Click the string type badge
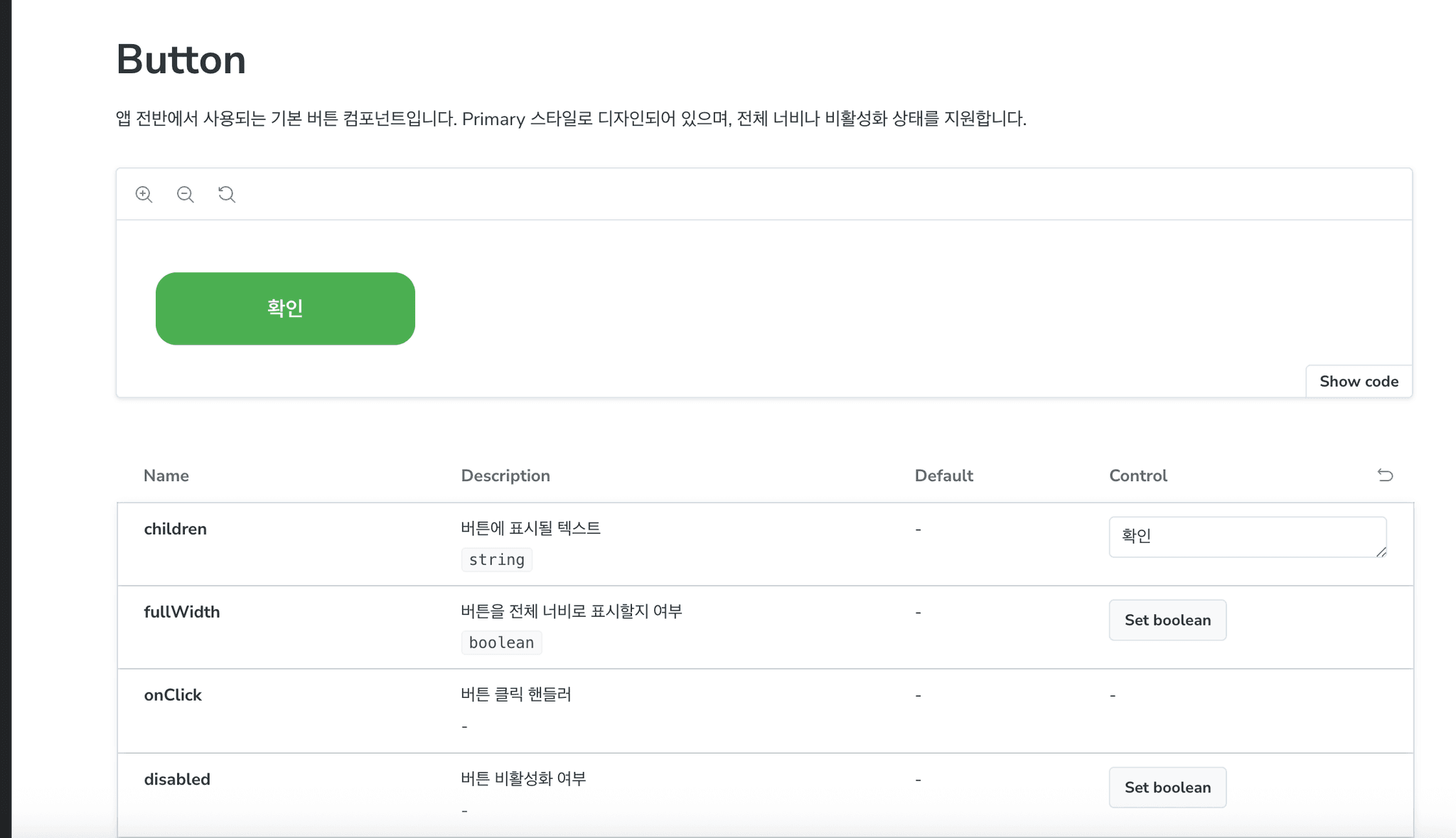This screenshot has height=838, width=1456. pos(496,560)
